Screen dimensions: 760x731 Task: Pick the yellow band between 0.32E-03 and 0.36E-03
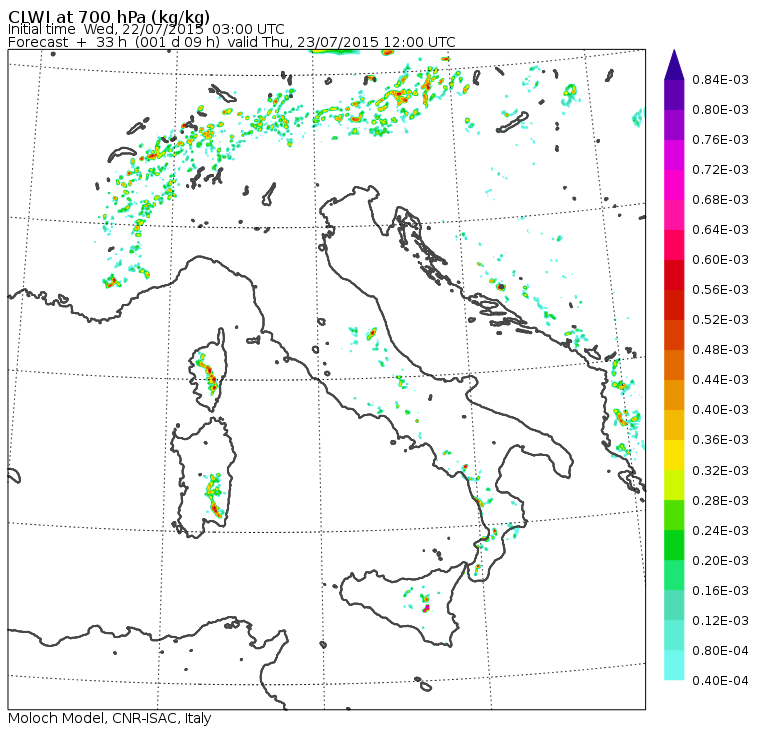click(x=674, y=455)
